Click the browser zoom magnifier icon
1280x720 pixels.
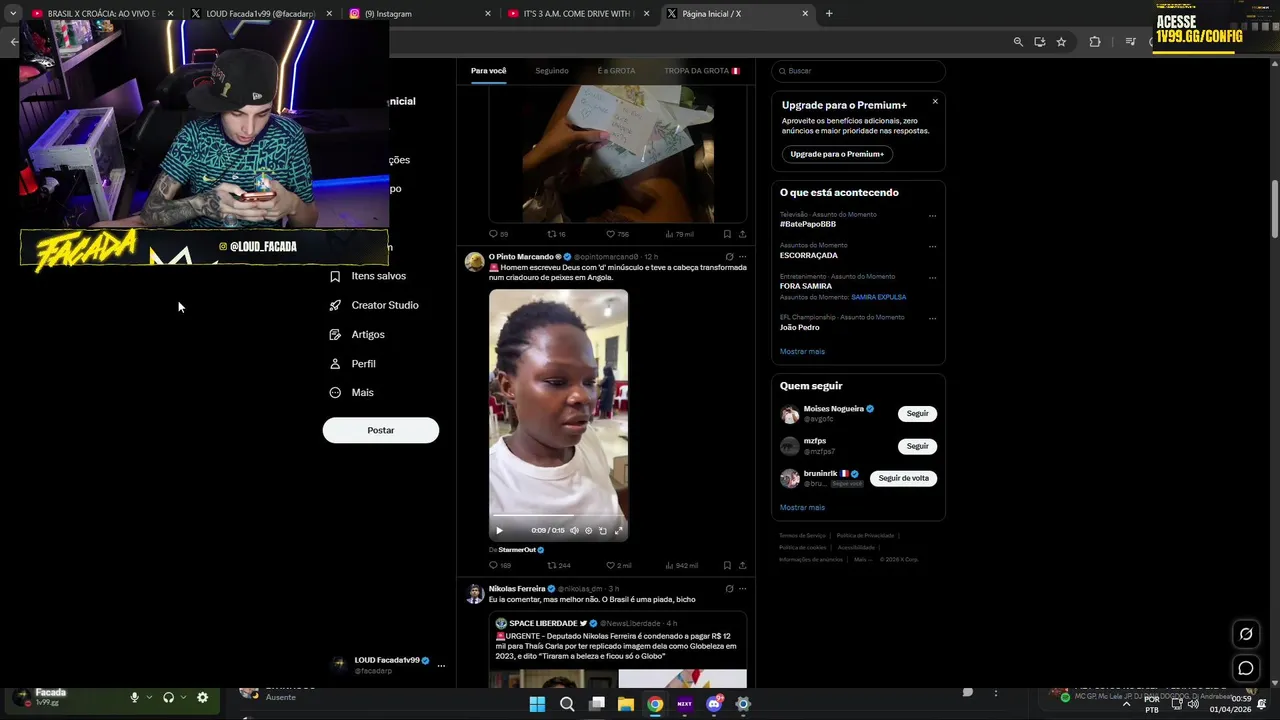tap(1018, 42)
